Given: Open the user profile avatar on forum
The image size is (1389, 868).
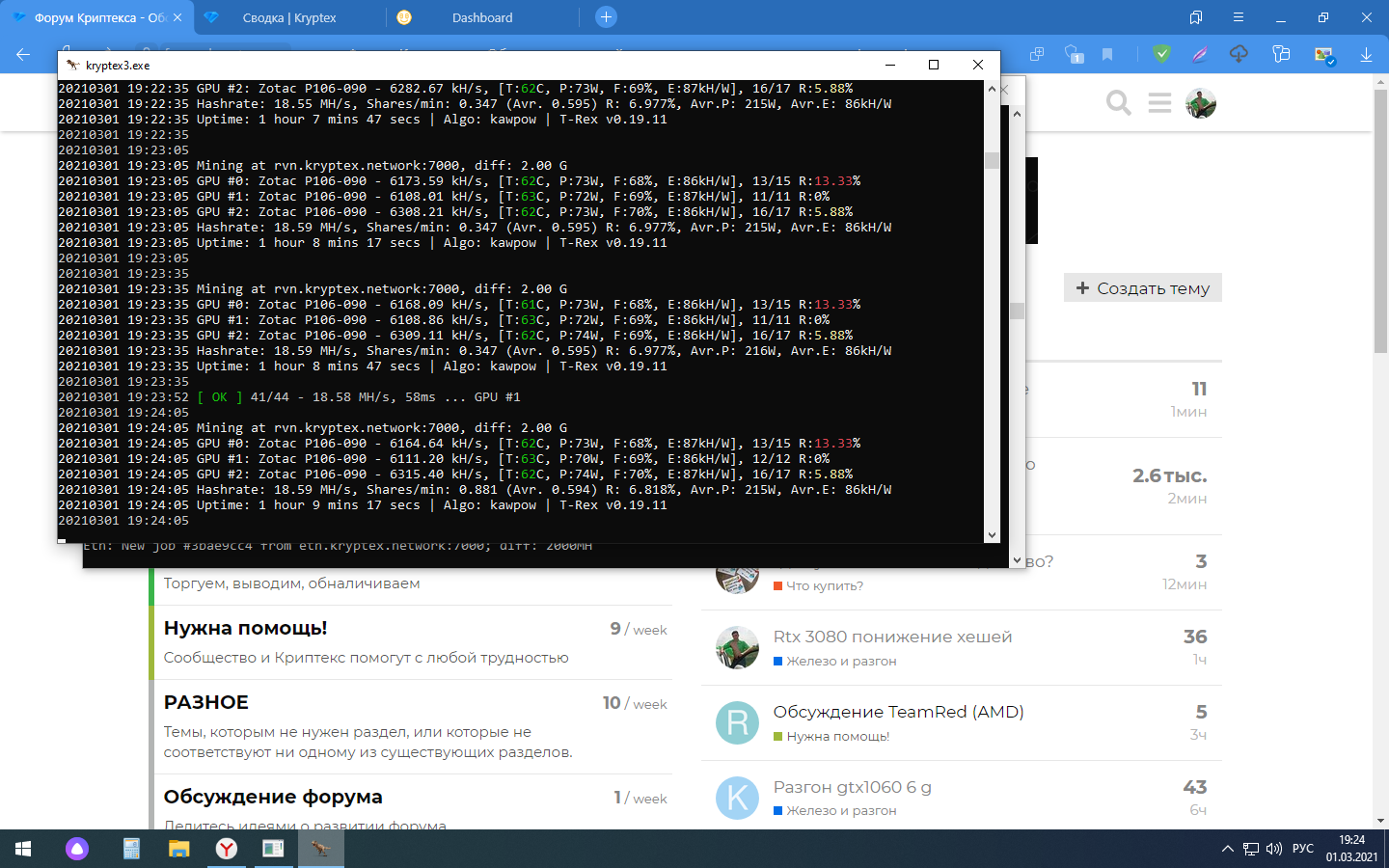Looking at the screenshot, I should (1201, 103).
